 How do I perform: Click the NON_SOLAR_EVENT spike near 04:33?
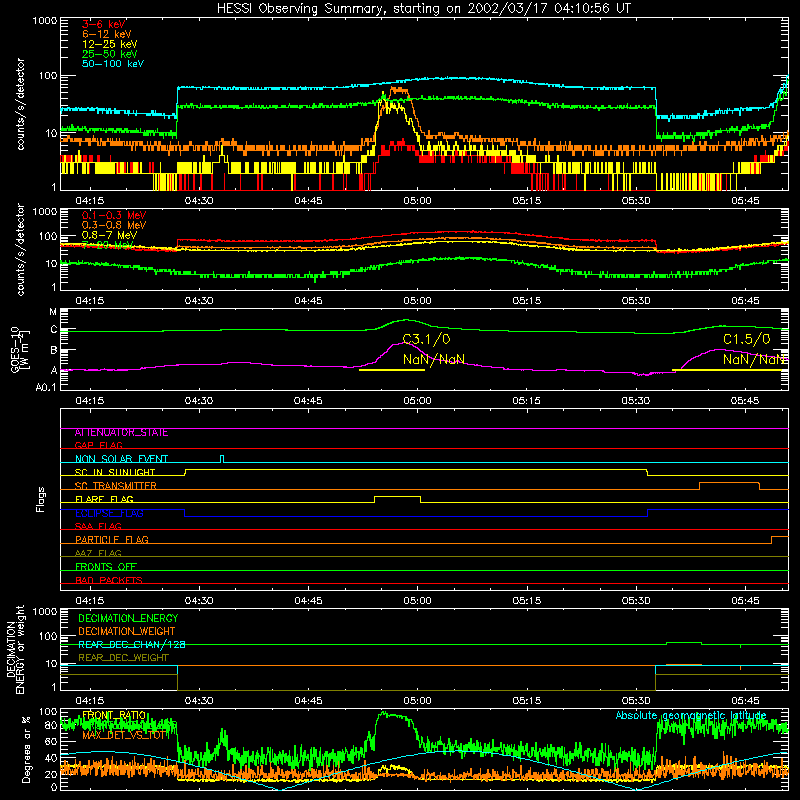[222, 458]
